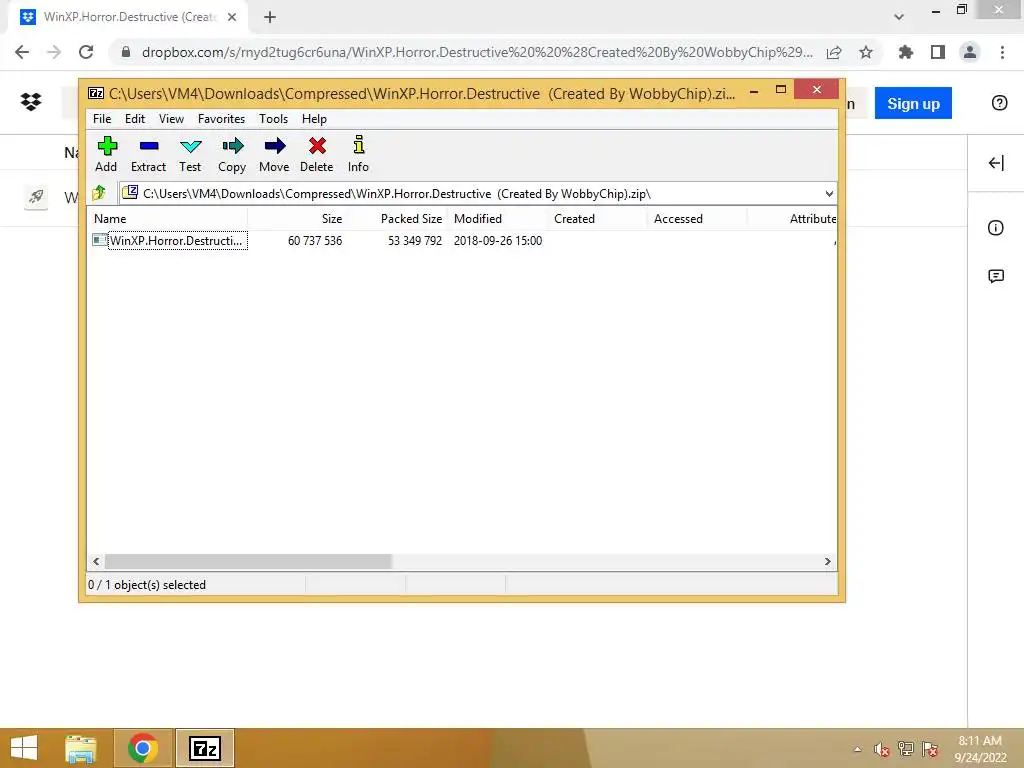Click the modified date 2018-09-26 15:00
Viewport: 1024px width, 768px height.
click(x=498, y=240)
